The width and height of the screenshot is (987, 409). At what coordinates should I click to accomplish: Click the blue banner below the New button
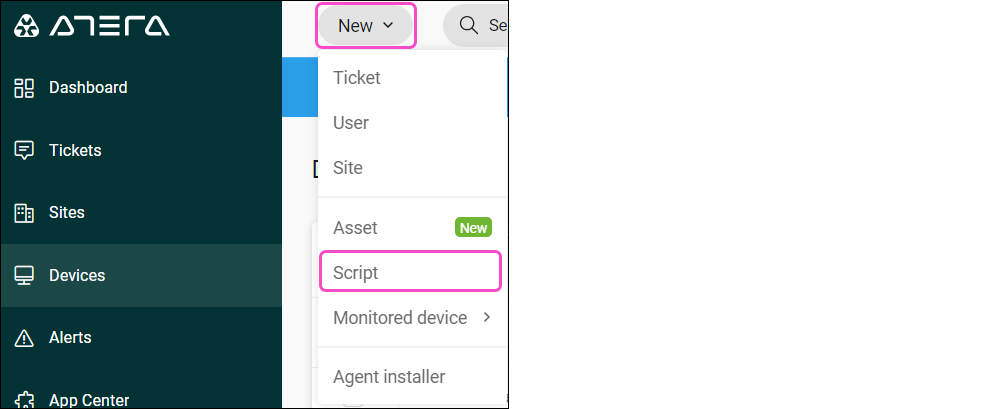click(299, 87)
